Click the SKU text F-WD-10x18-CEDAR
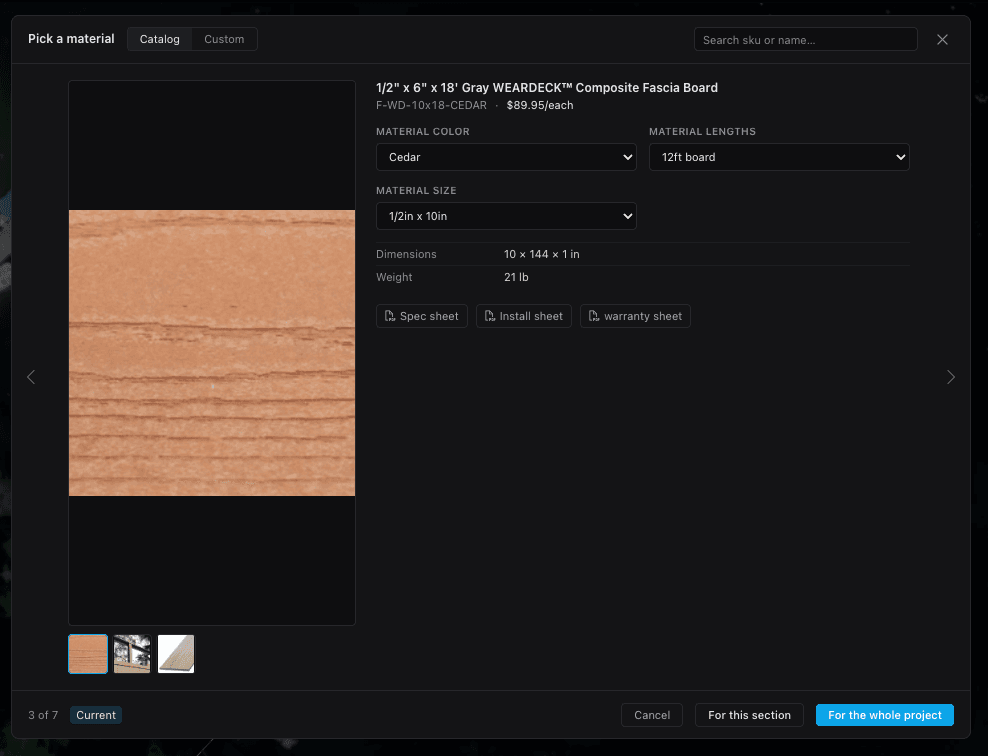 coord(431,105)
